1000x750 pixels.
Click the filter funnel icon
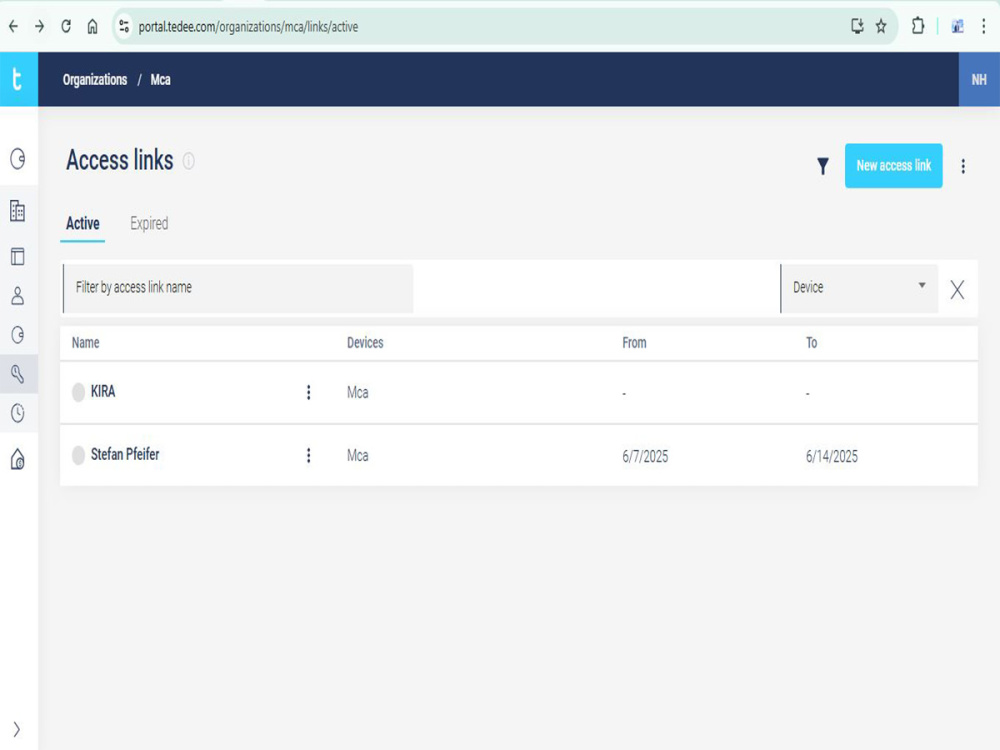click(823, 166)
